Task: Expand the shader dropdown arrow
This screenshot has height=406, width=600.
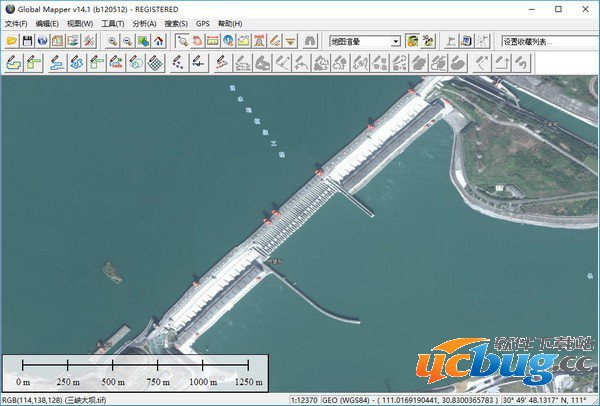Action: pos(396,41)
